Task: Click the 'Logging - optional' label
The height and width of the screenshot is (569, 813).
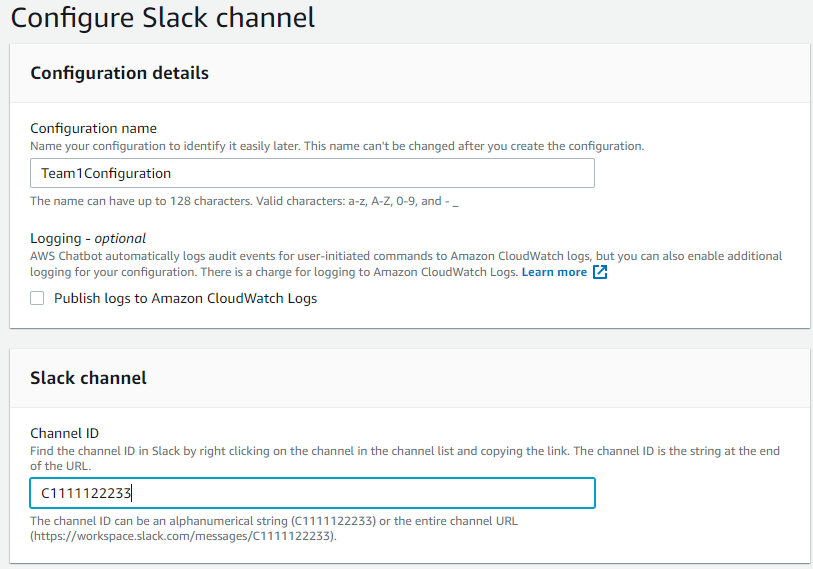Action: coord(88,238)
